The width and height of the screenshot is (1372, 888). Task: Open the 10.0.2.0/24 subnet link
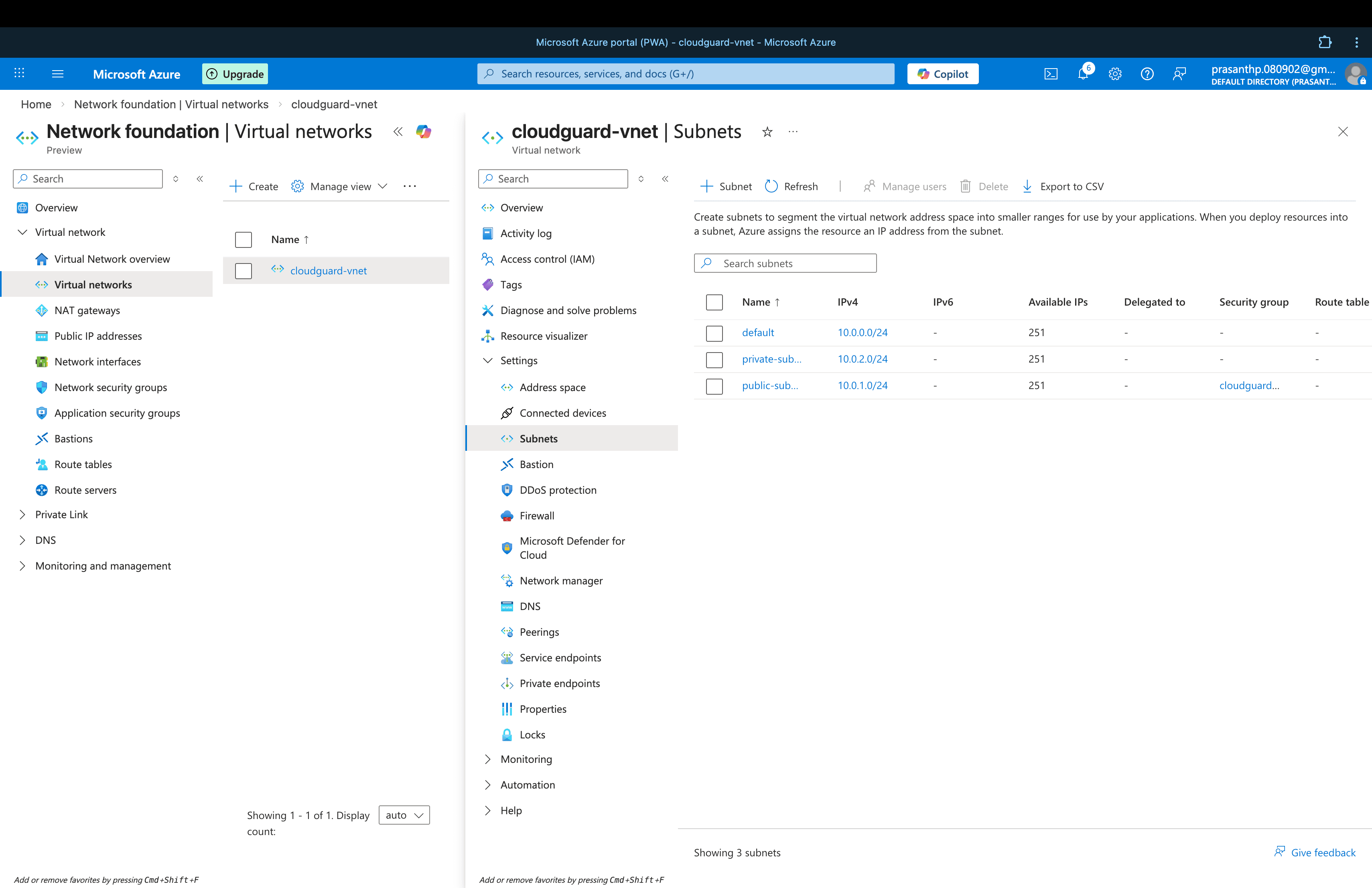point(863,359)
